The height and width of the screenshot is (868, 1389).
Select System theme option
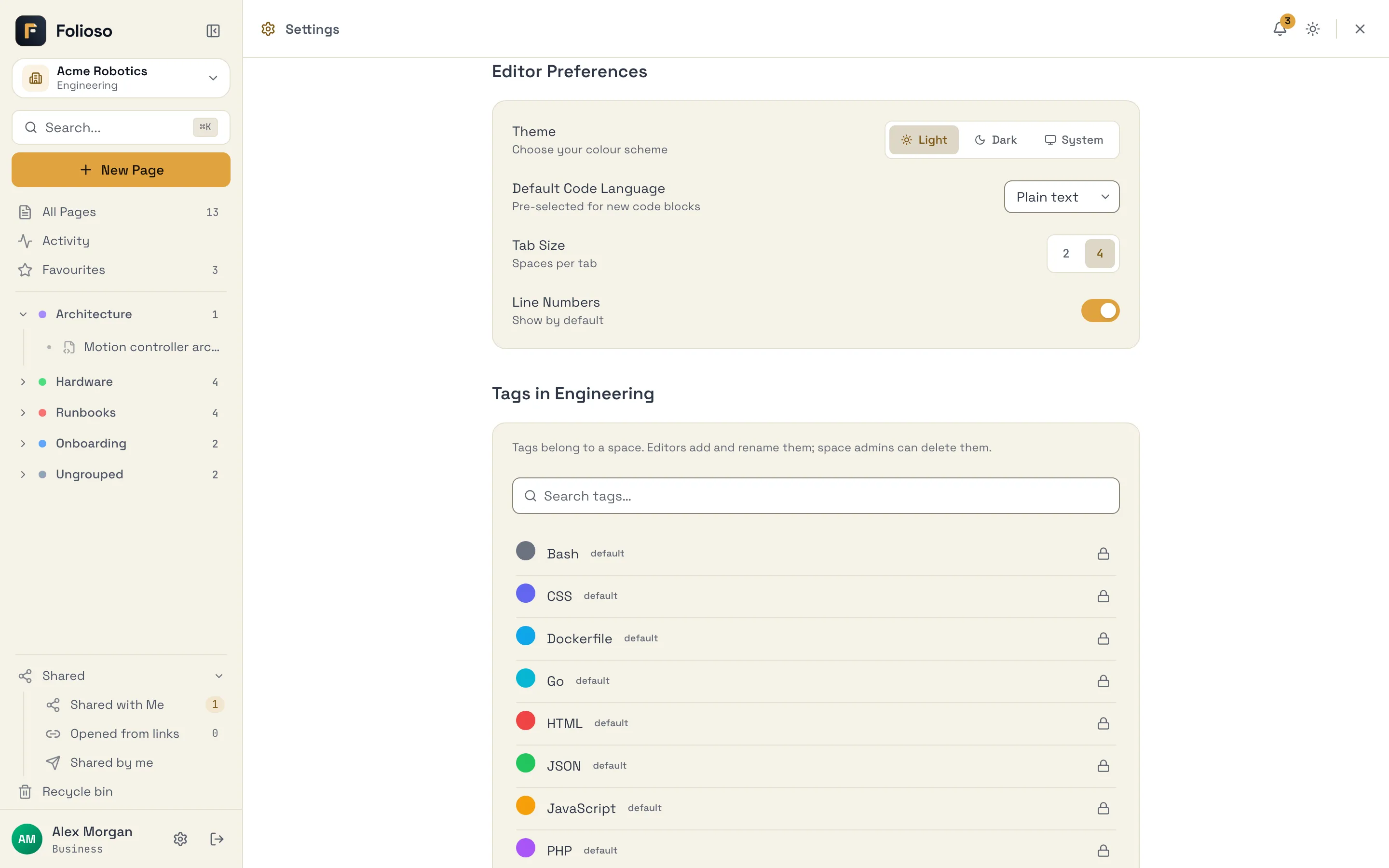click(1073, 139)
